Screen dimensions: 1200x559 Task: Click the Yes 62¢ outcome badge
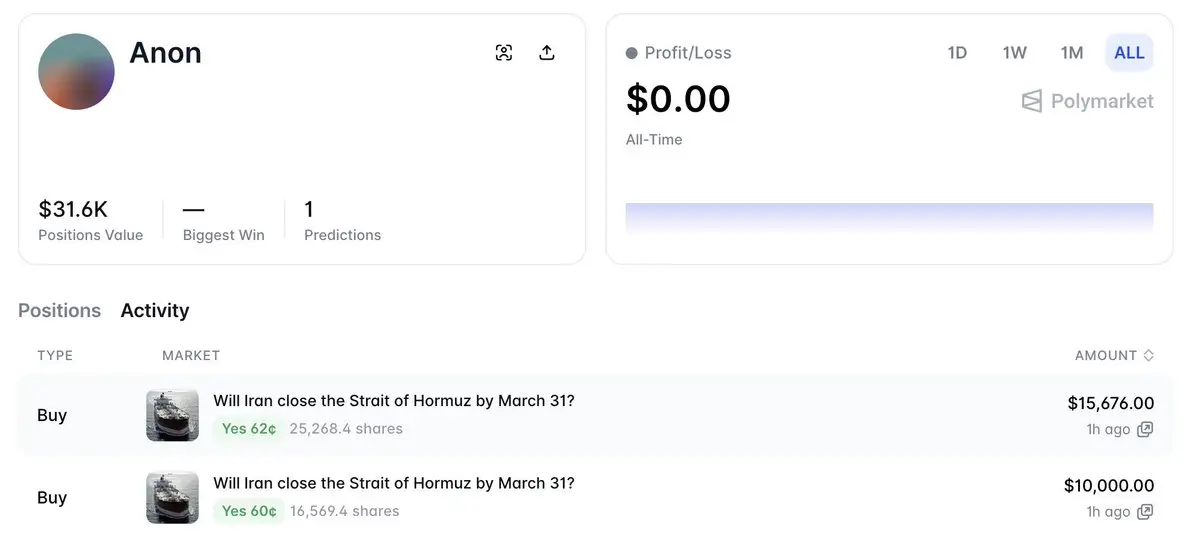(x=249, y=429)
